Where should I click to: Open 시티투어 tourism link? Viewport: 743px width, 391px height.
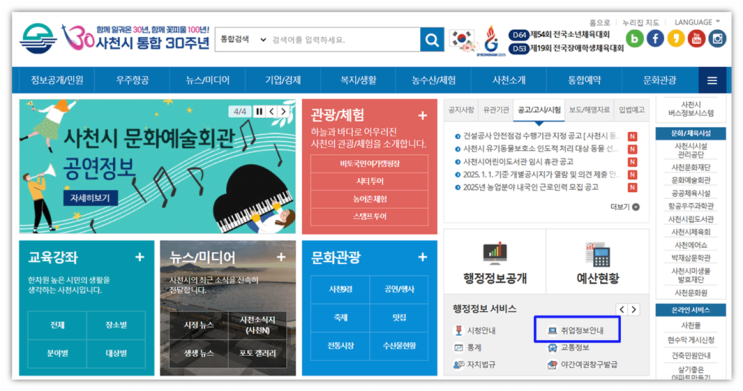click(x=370, y=182)
